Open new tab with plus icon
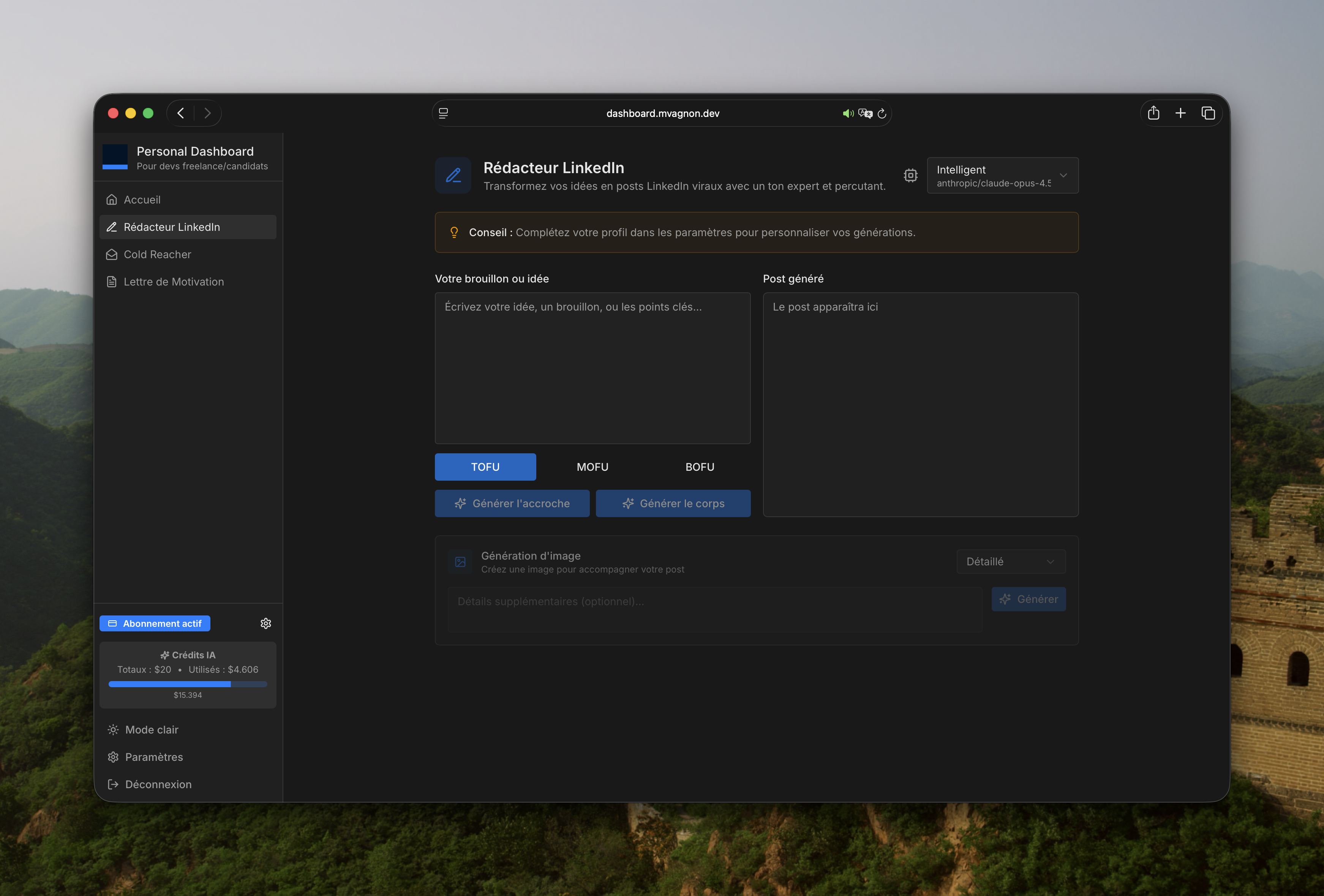Image resolution: width=1324 pixels, height=896 pixels. (1180, 113)
